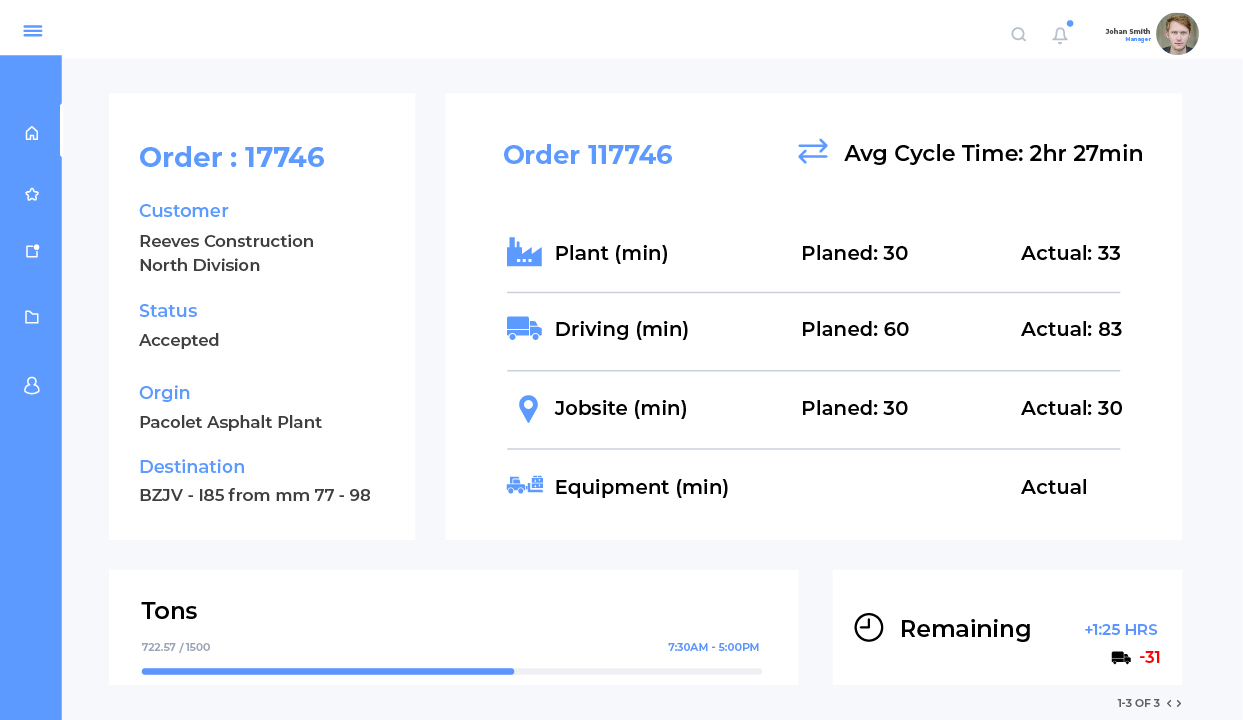Viewport: 1243px width, 720px height.
Task: Click the new order document icon in sidebar
Action: [32, 251]
